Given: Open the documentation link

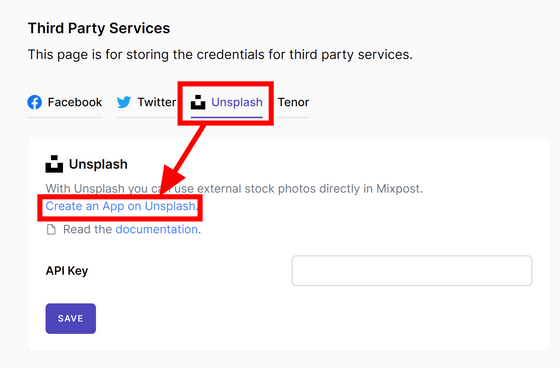Looking at the screenshot, I should (157, 229).
